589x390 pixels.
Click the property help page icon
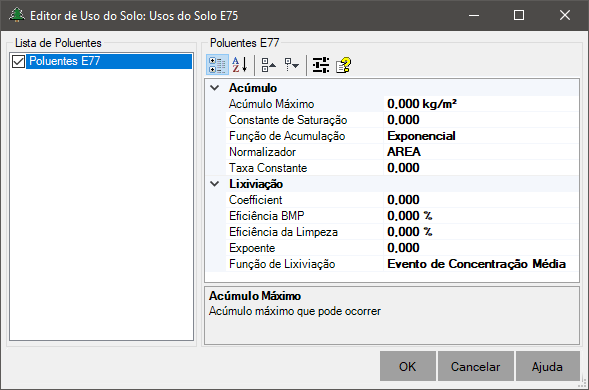(x=343, y=65)
